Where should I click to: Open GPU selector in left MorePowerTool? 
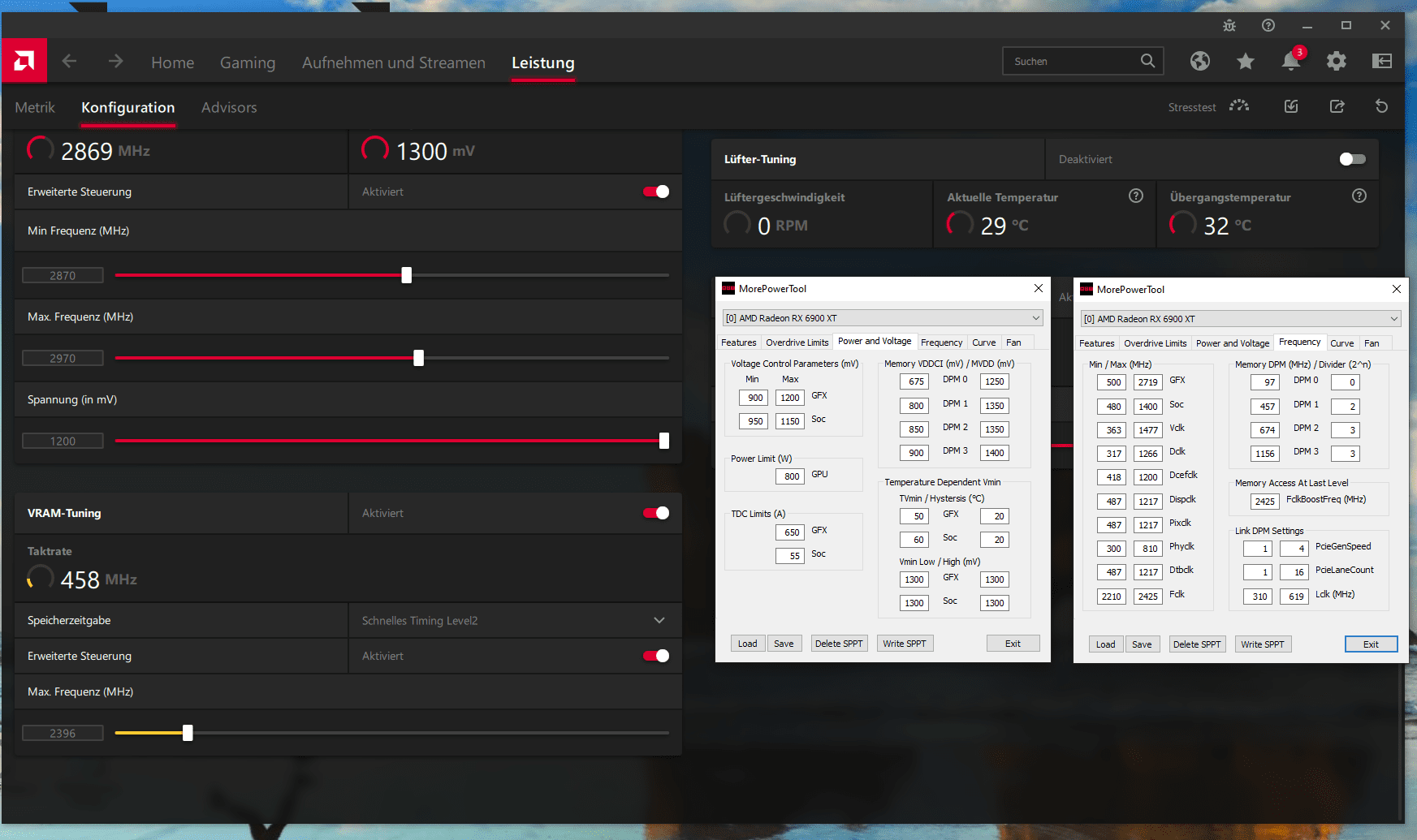883,318
